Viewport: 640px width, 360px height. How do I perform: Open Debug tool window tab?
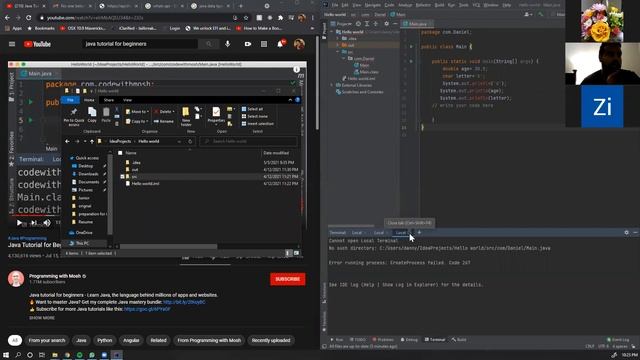(409, 340)
